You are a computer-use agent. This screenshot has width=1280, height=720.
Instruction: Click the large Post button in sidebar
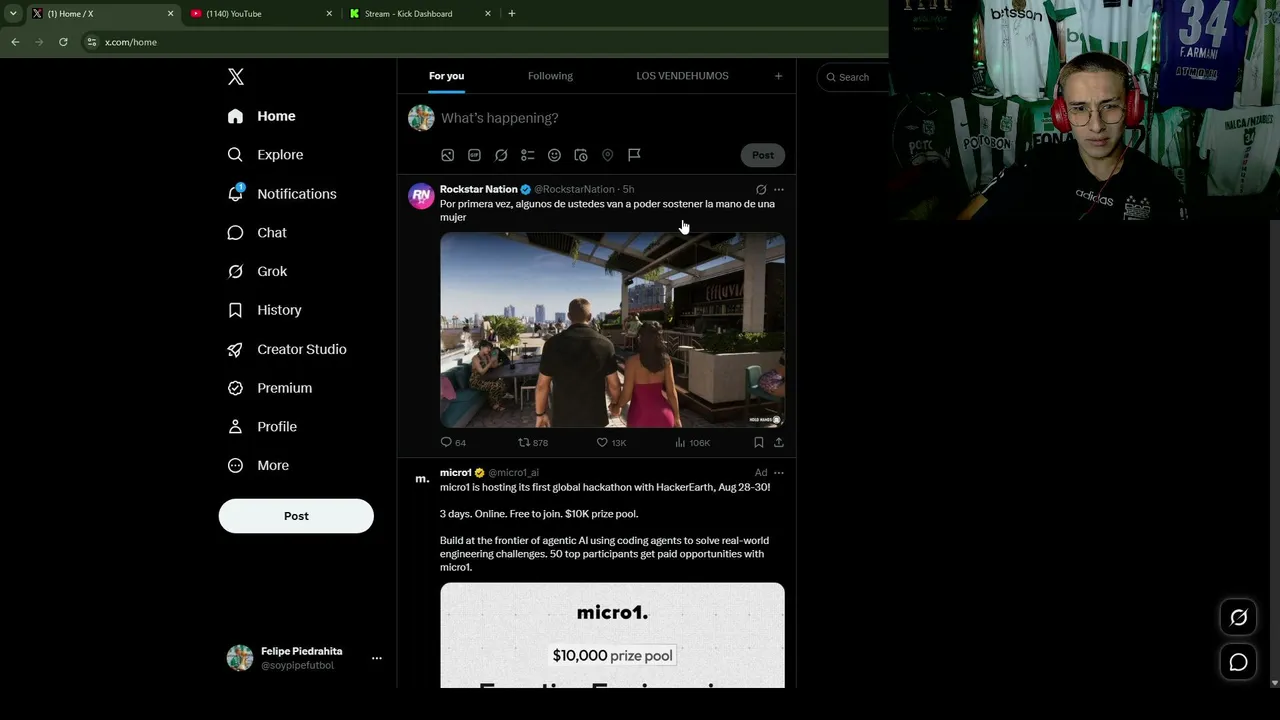pyautogui.click(x=296, y=516)
